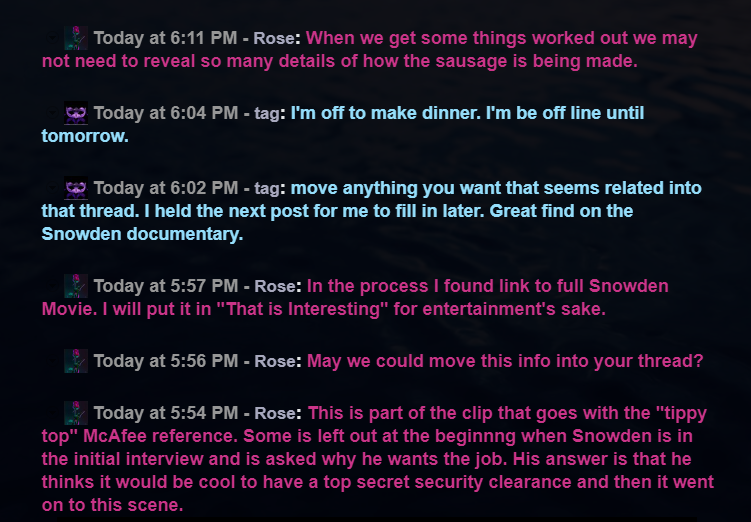Select Rose's avatar on the 5:57 PM message
This screenshot has width=751, height=522.
76,286
